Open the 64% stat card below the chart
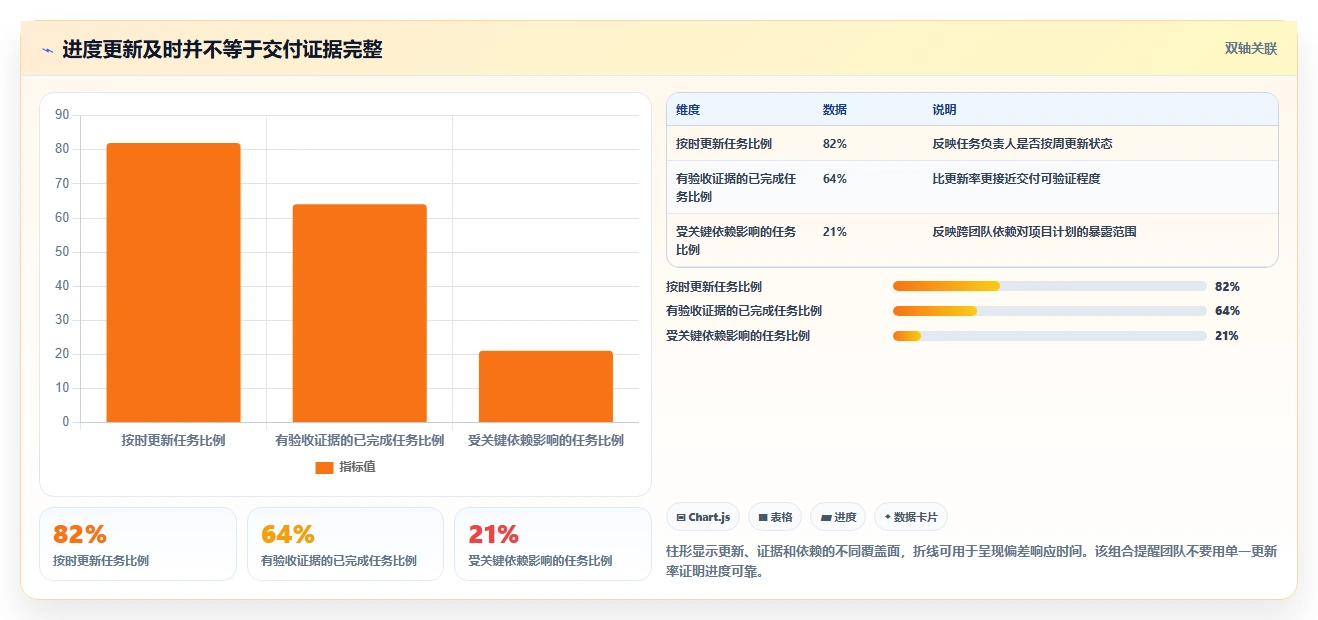 click(345, 544)
